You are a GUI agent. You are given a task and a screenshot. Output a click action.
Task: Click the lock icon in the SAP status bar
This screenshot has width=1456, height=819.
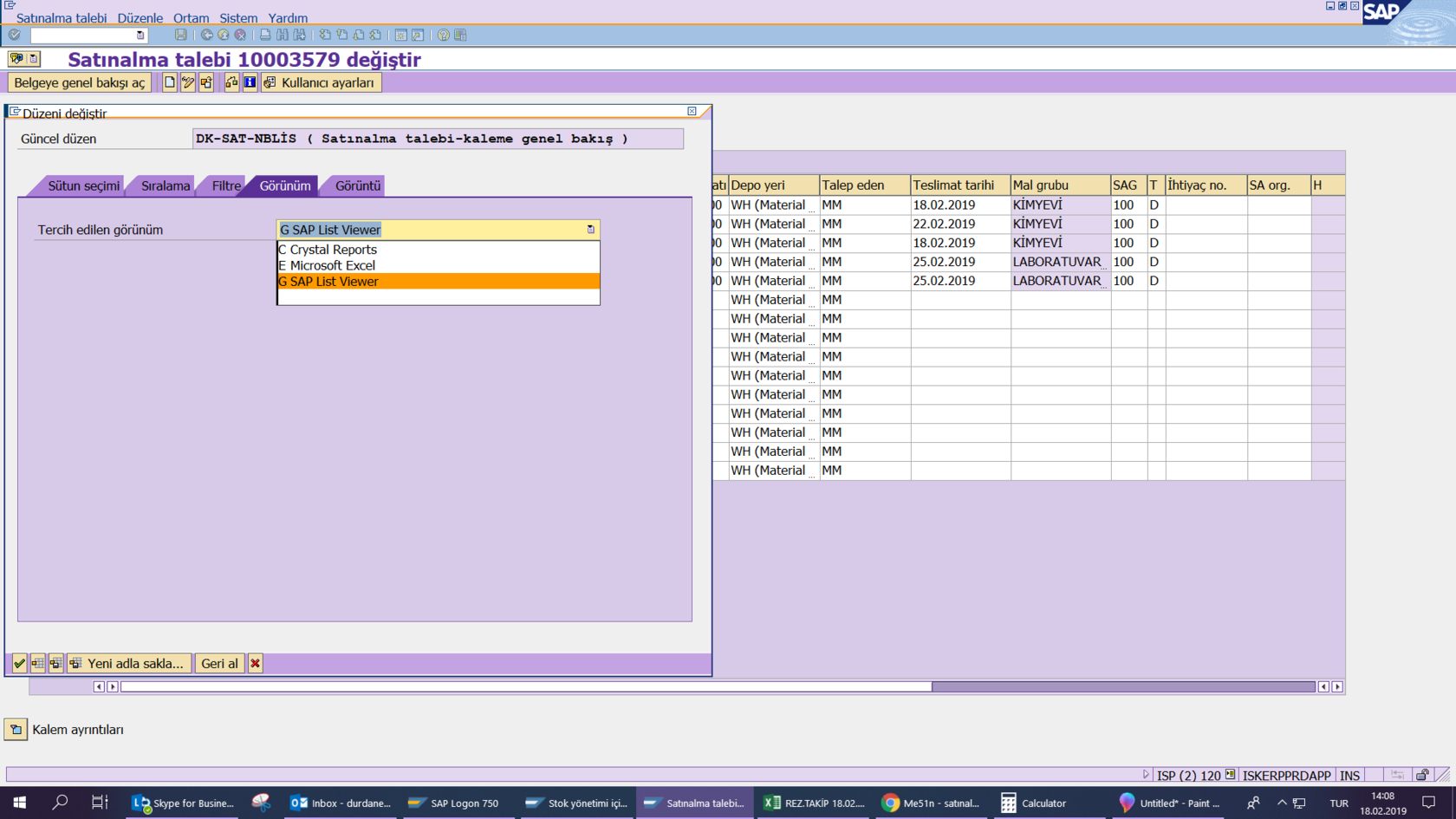[1421, 775]
